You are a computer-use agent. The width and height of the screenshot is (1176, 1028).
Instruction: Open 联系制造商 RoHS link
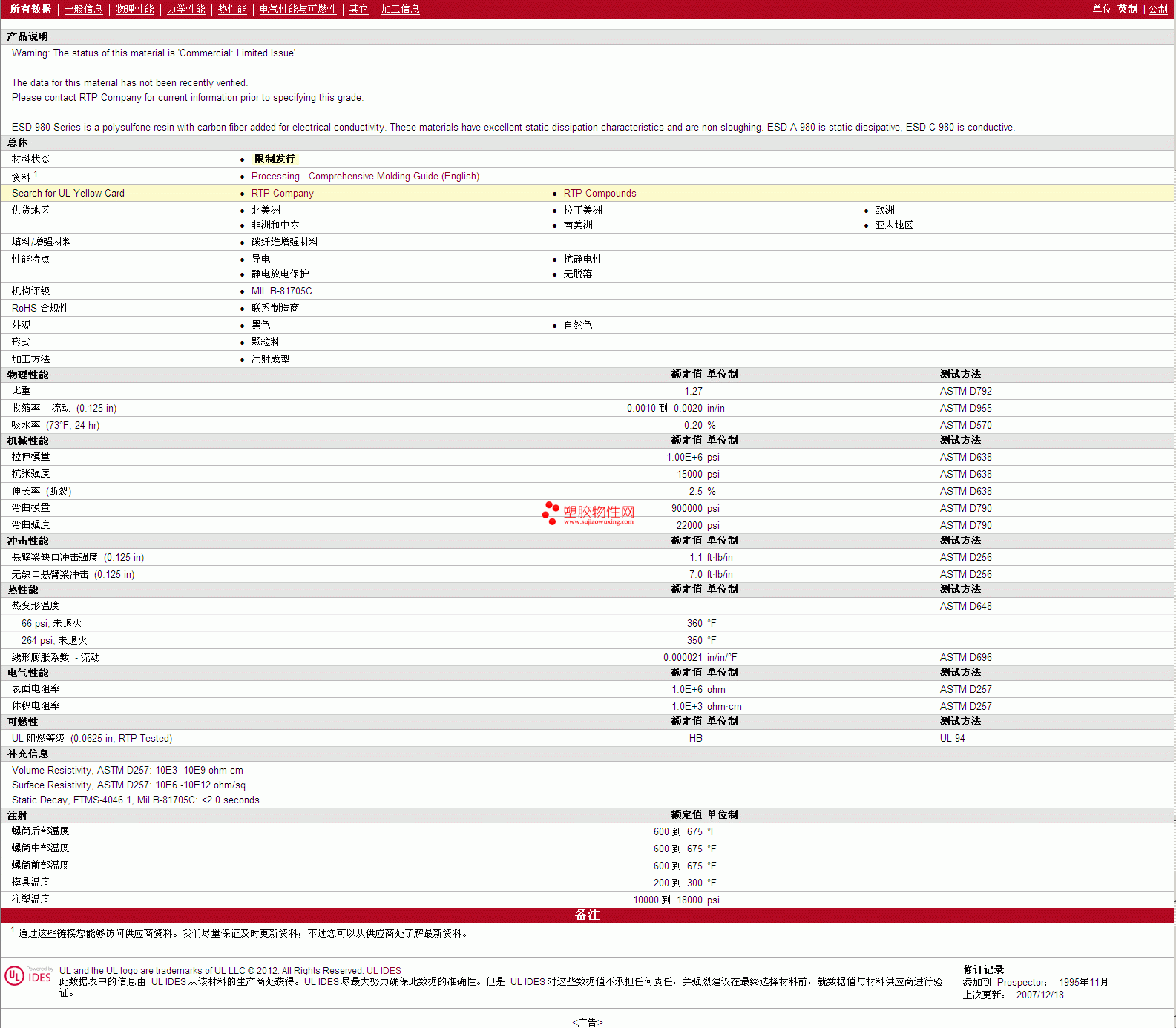[275, 308]
